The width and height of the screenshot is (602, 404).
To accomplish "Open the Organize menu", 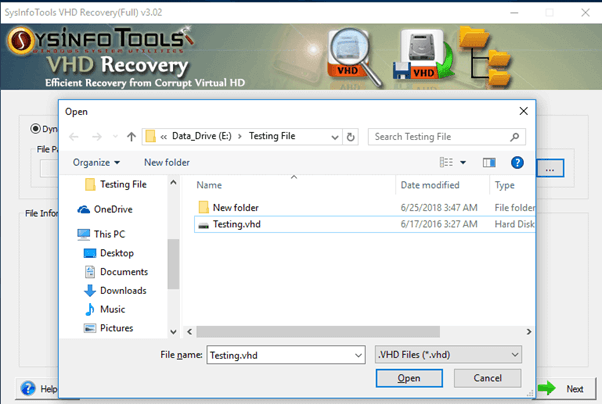I will [96, 163].
